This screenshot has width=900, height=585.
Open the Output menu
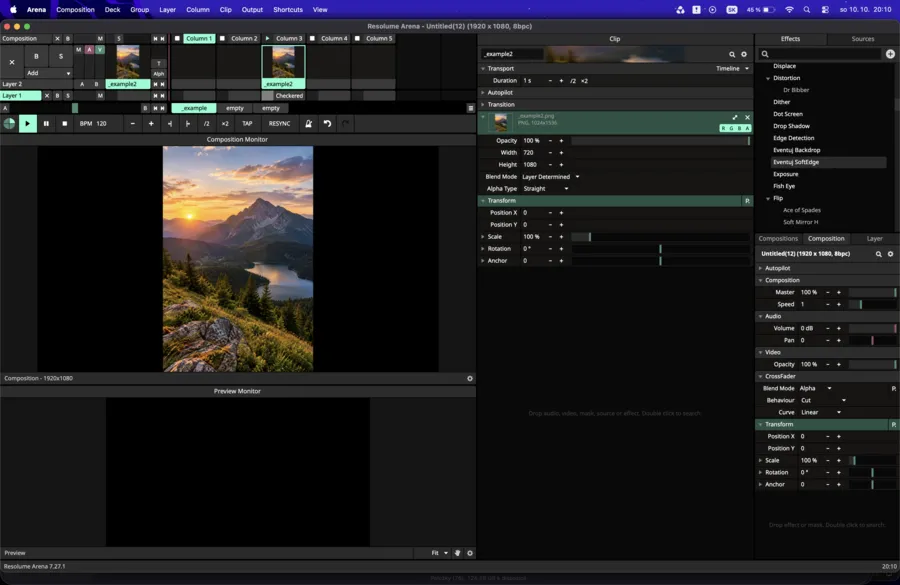point(252,10)
